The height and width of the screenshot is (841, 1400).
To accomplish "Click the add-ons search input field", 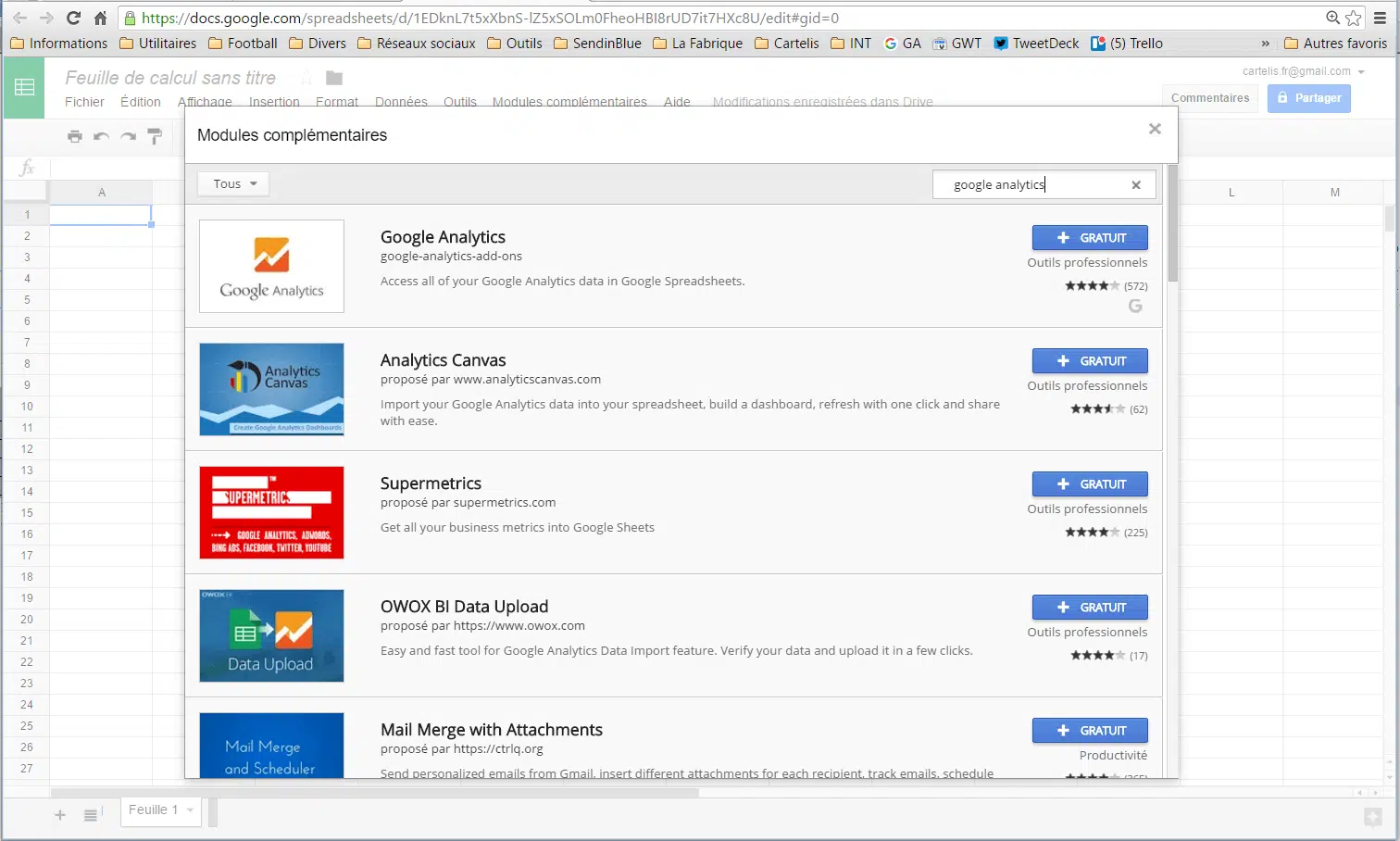I will 1032,185.
